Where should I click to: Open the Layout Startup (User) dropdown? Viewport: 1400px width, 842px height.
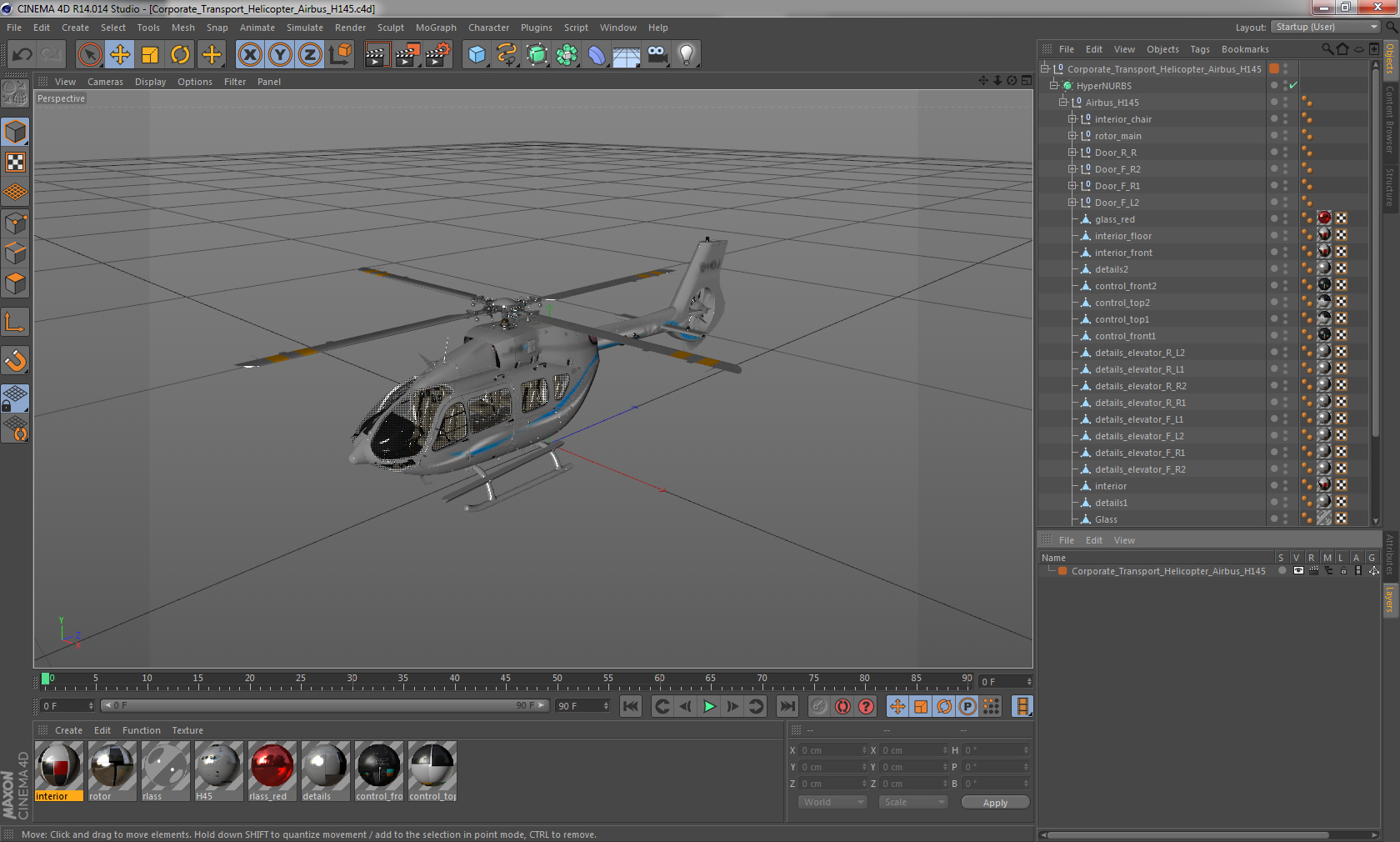coord(1326,28)
